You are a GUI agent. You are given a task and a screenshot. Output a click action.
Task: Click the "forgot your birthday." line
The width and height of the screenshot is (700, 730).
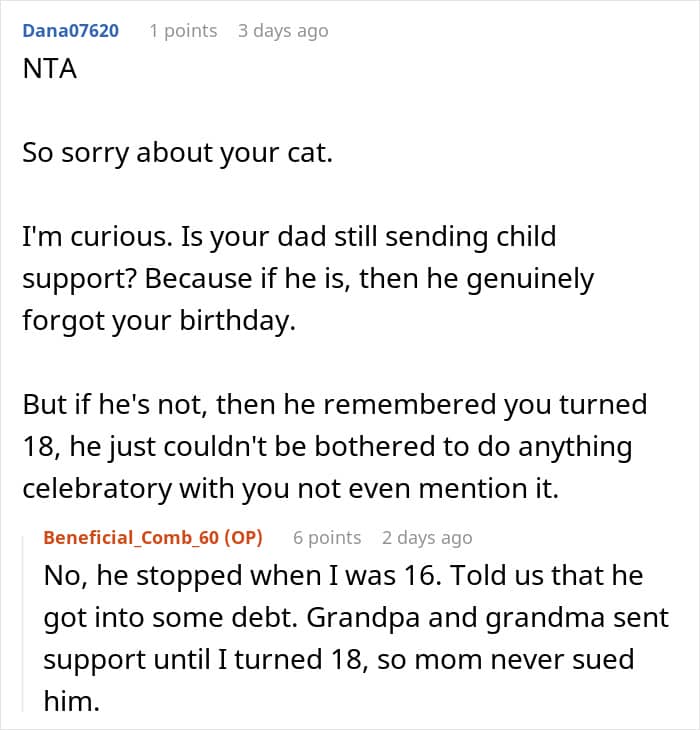click(x=159, y=320)
